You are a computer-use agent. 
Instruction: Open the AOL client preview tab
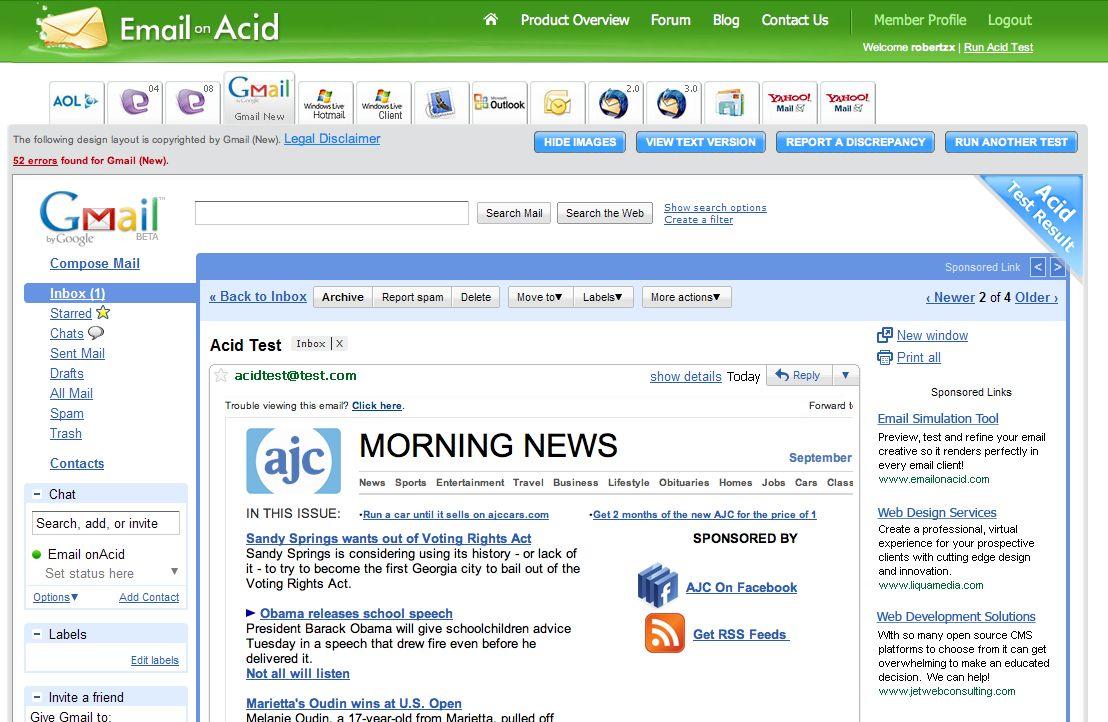[76, 102]
